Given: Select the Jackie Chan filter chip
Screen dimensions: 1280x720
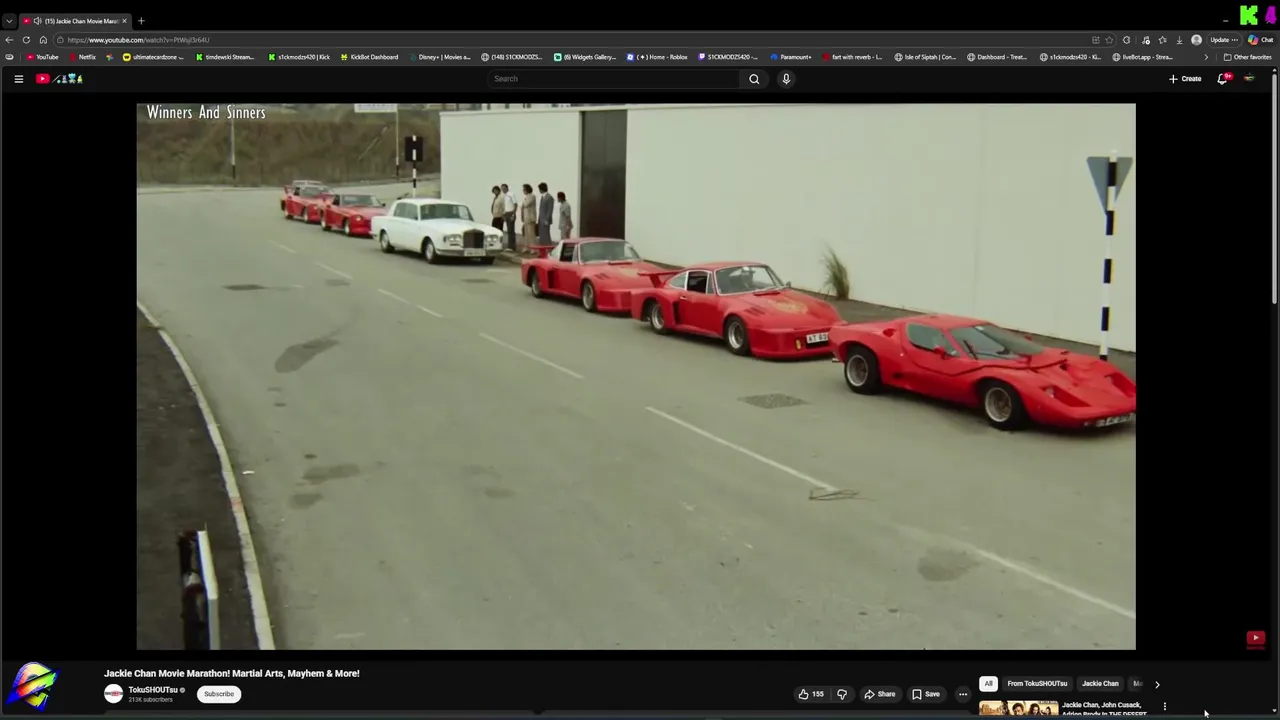Looking at the screenshot, I should (x=1100, y=684).
